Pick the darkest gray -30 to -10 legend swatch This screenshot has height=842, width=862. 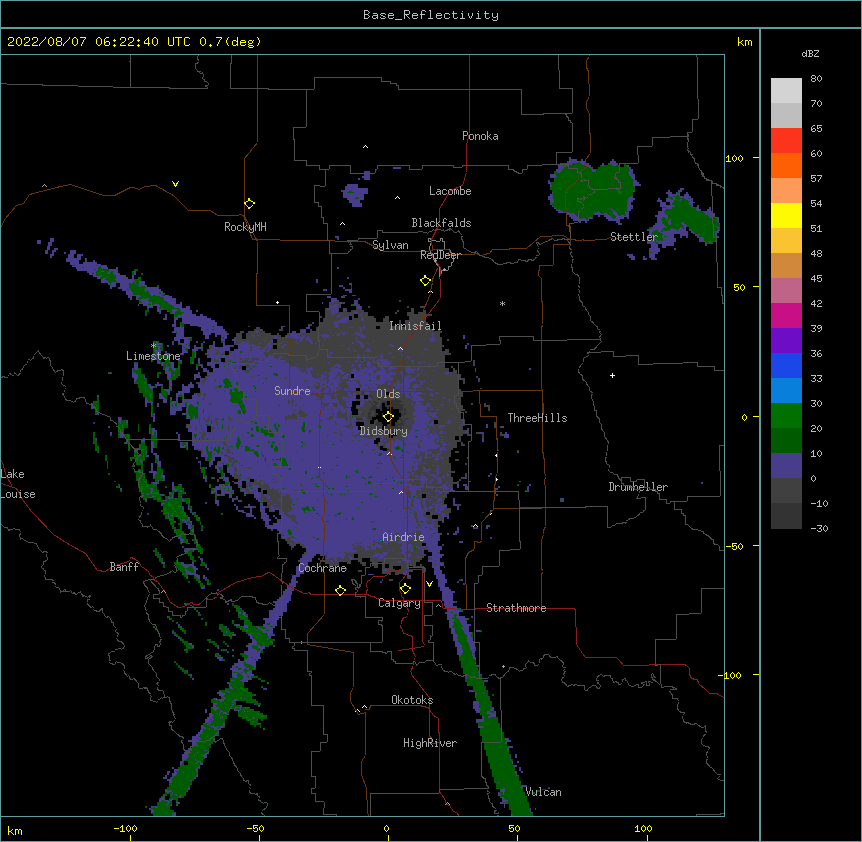click(x=786, y=516)
